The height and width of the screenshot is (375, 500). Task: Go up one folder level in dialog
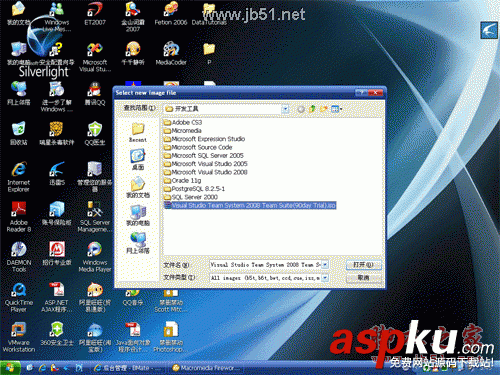click(x=312, y=109)
